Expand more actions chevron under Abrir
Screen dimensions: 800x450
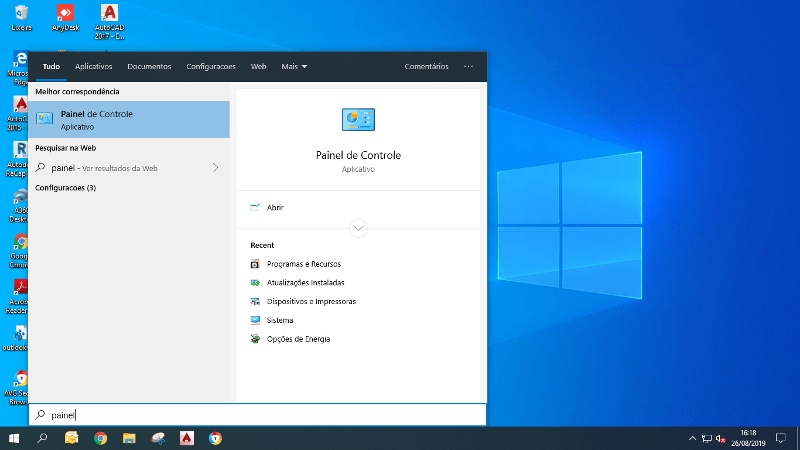[358, 228]
